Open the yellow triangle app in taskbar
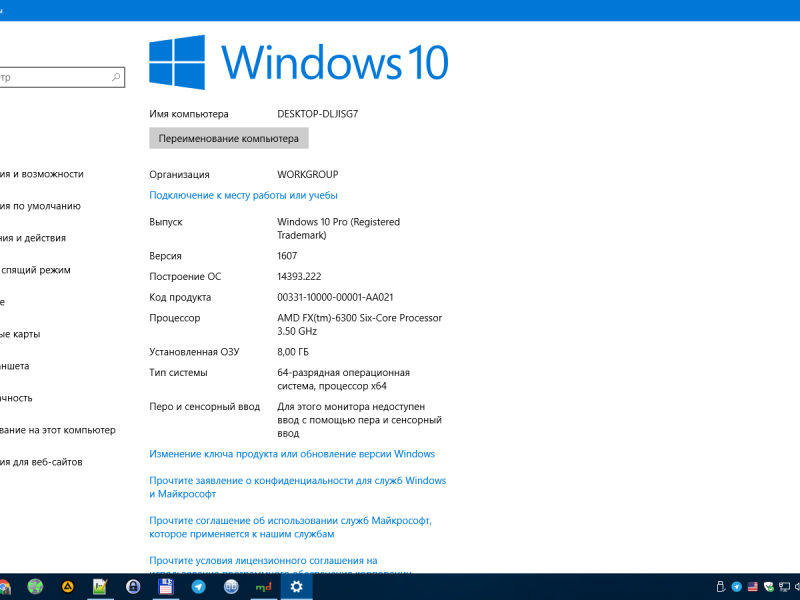 (x=68, y=587)
